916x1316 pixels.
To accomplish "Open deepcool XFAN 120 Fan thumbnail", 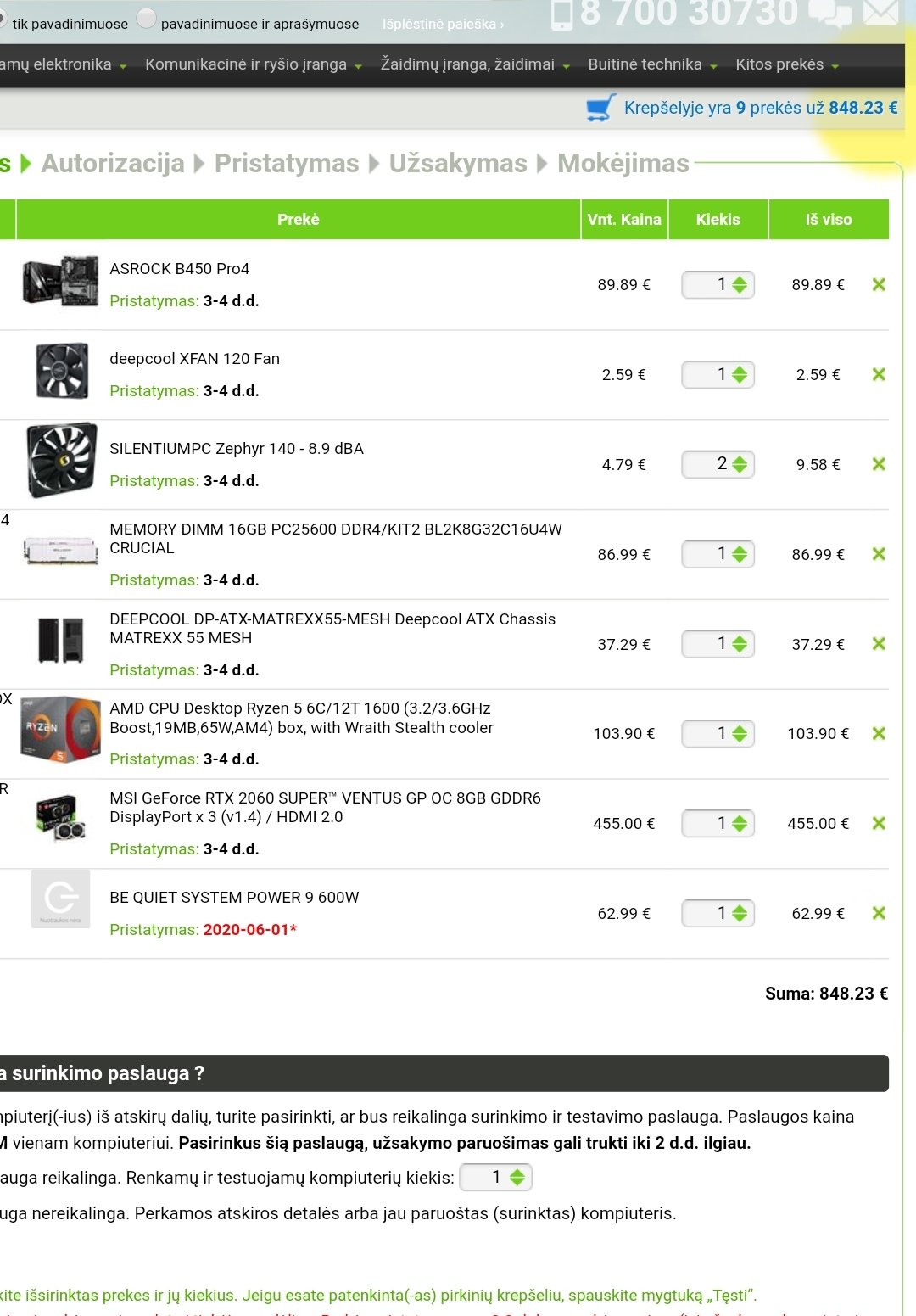I will (63, 371).
